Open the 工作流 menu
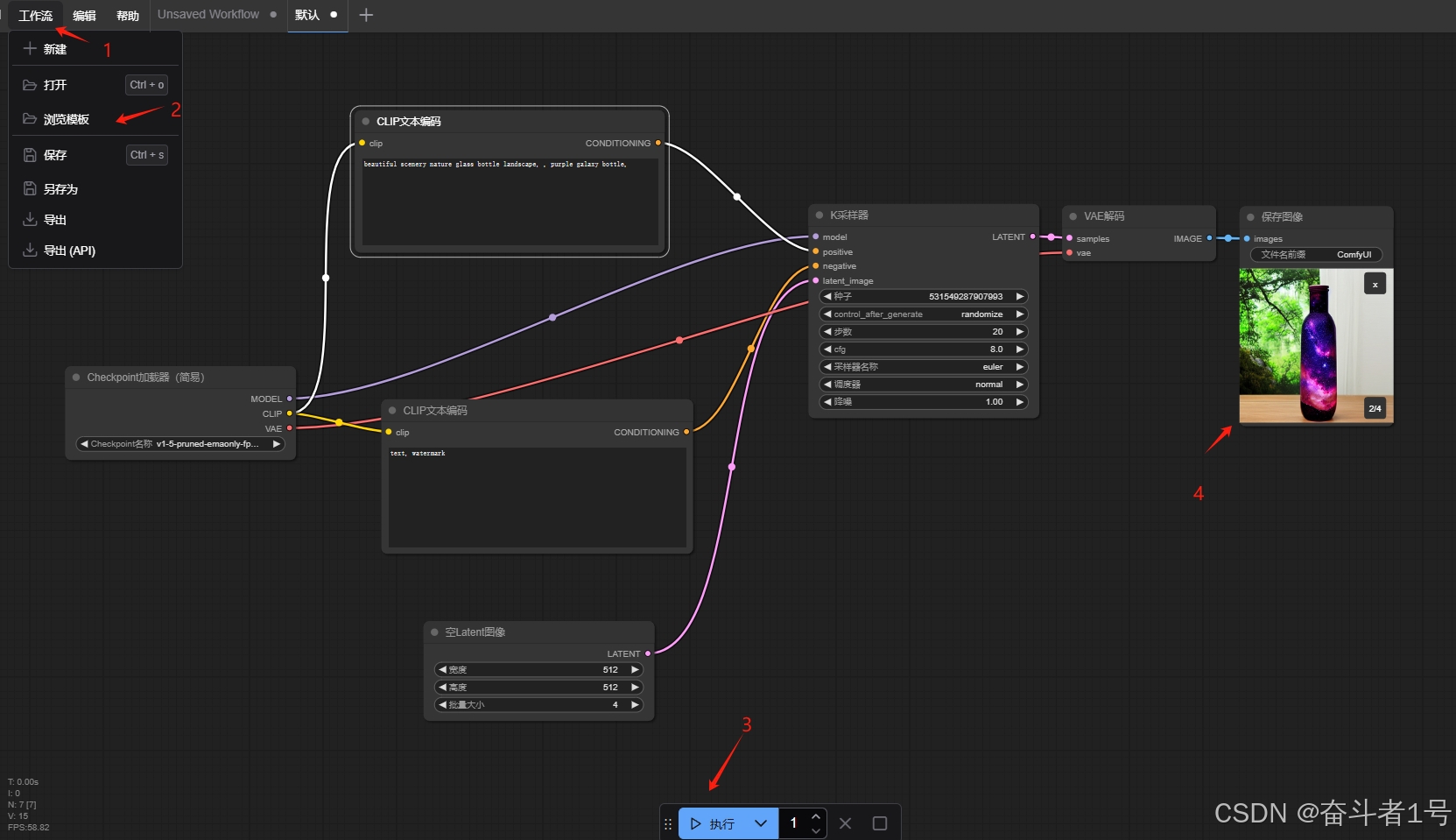 coord(36,16)
